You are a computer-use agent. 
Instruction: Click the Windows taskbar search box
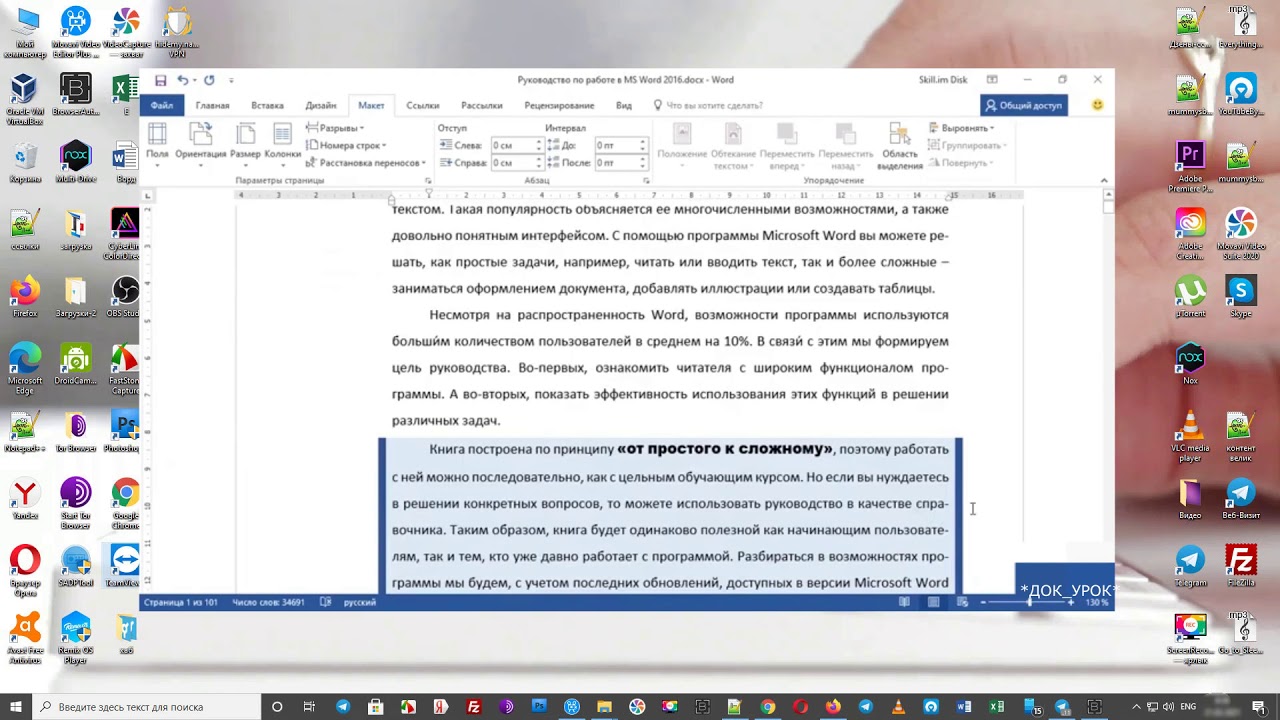146,707
